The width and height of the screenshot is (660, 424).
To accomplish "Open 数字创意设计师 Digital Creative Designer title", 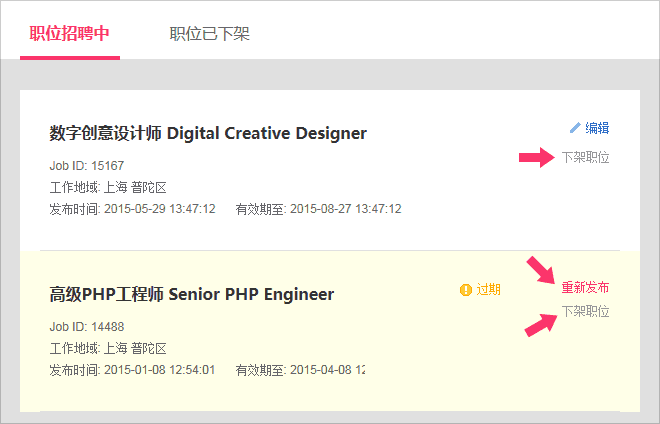I will click(x=208, y=133).
